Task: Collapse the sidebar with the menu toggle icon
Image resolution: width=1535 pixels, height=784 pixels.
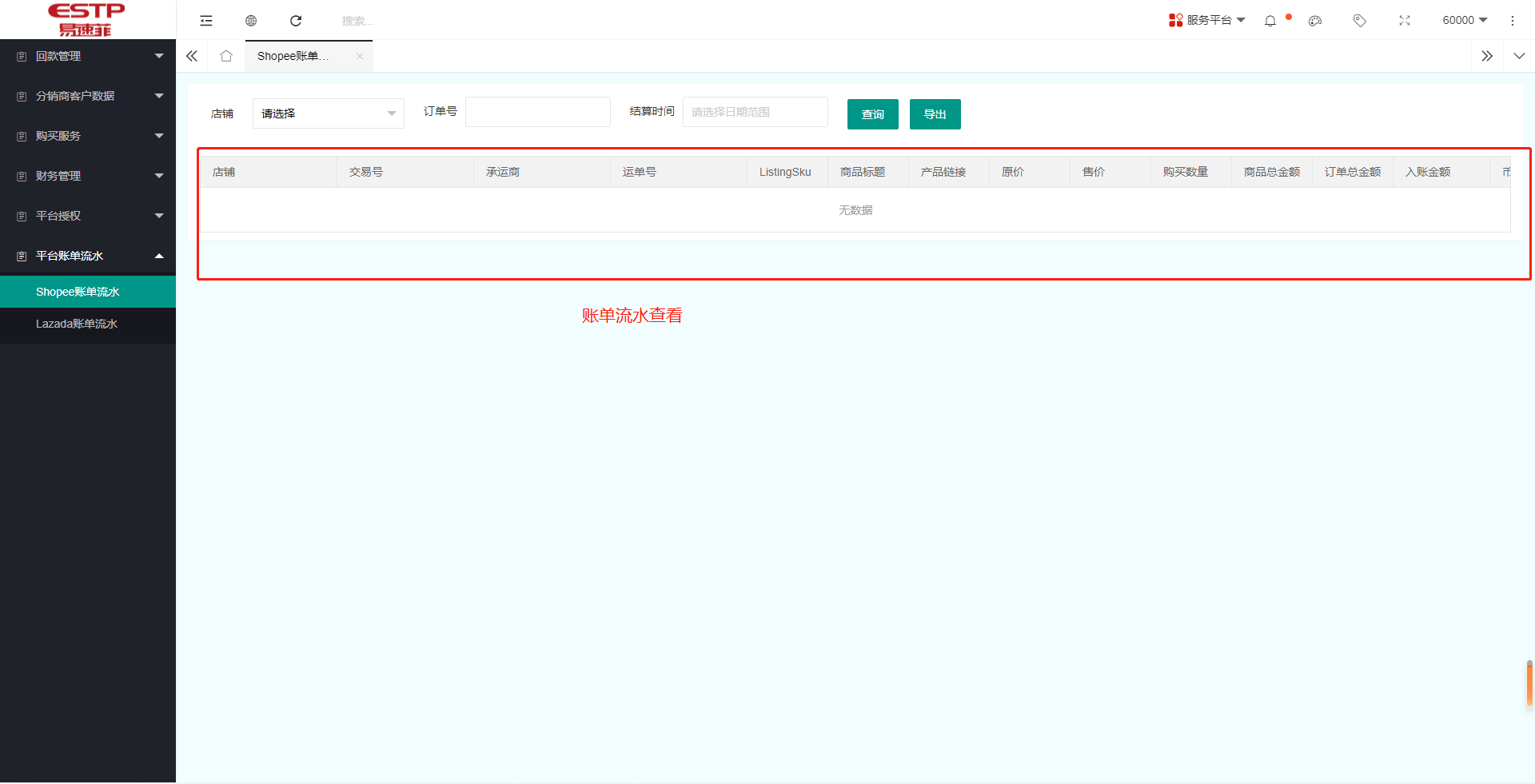Action: tap(206, 20)
